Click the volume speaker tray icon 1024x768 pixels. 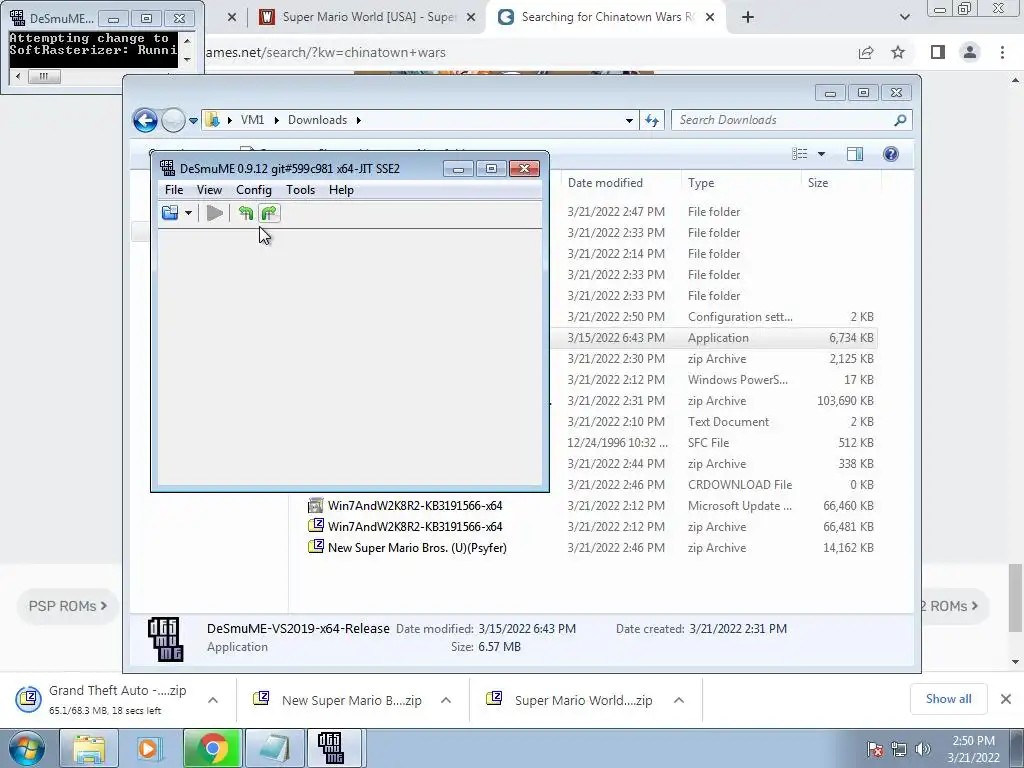coord(923,749)
